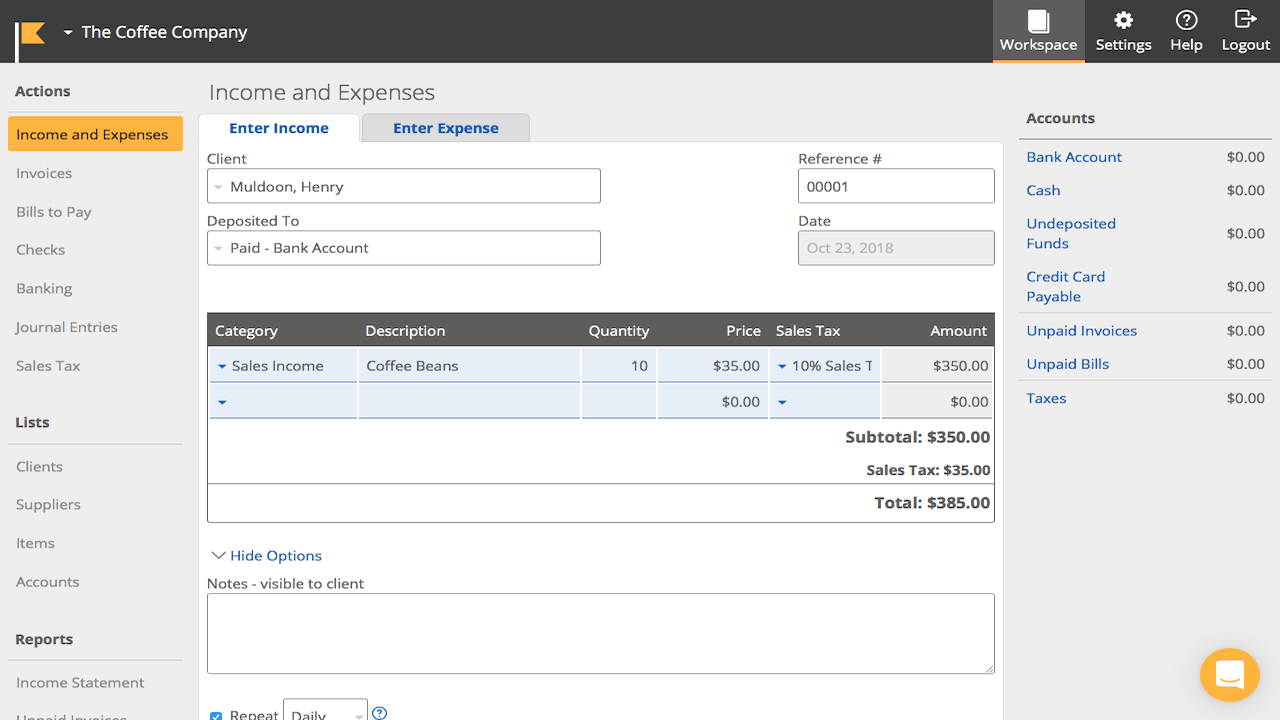Open Sales Income category dropdown
This screenshot has height=720, width=1280.
coord(283,366)
